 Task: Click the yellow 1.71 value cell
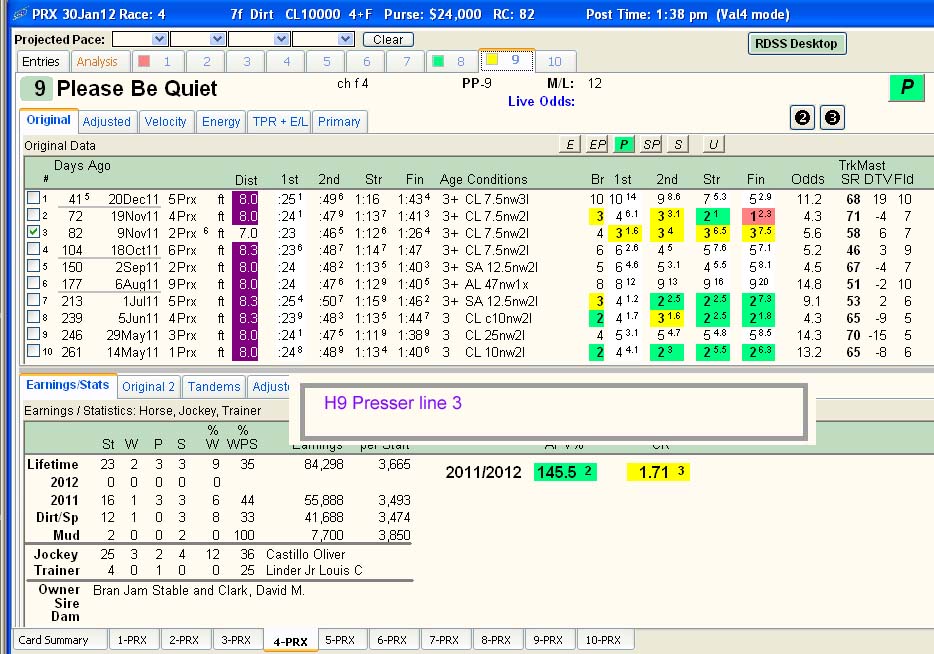pyautogui.click(x=658, y=472)
